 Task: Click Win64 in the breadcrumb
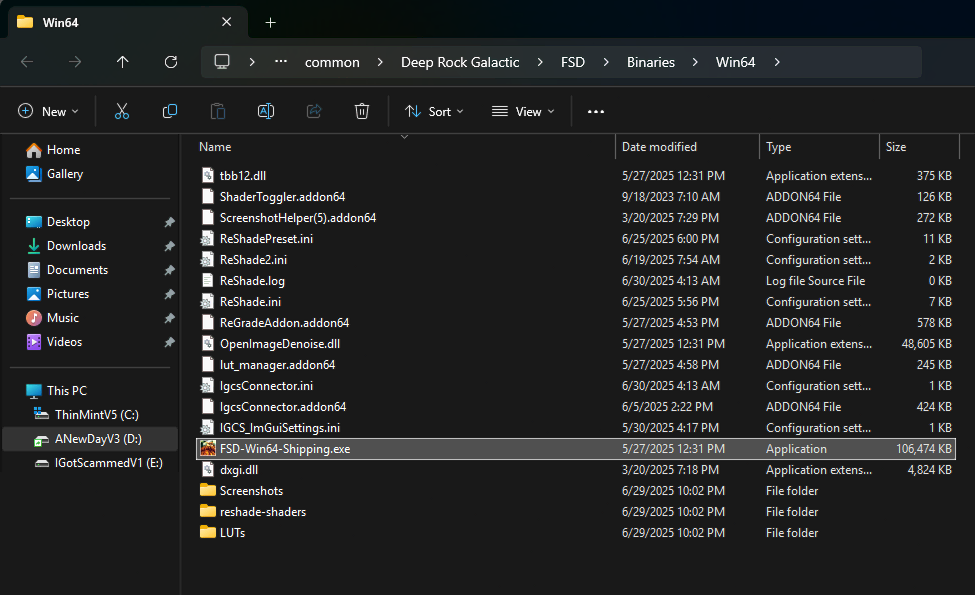(736, 62)
